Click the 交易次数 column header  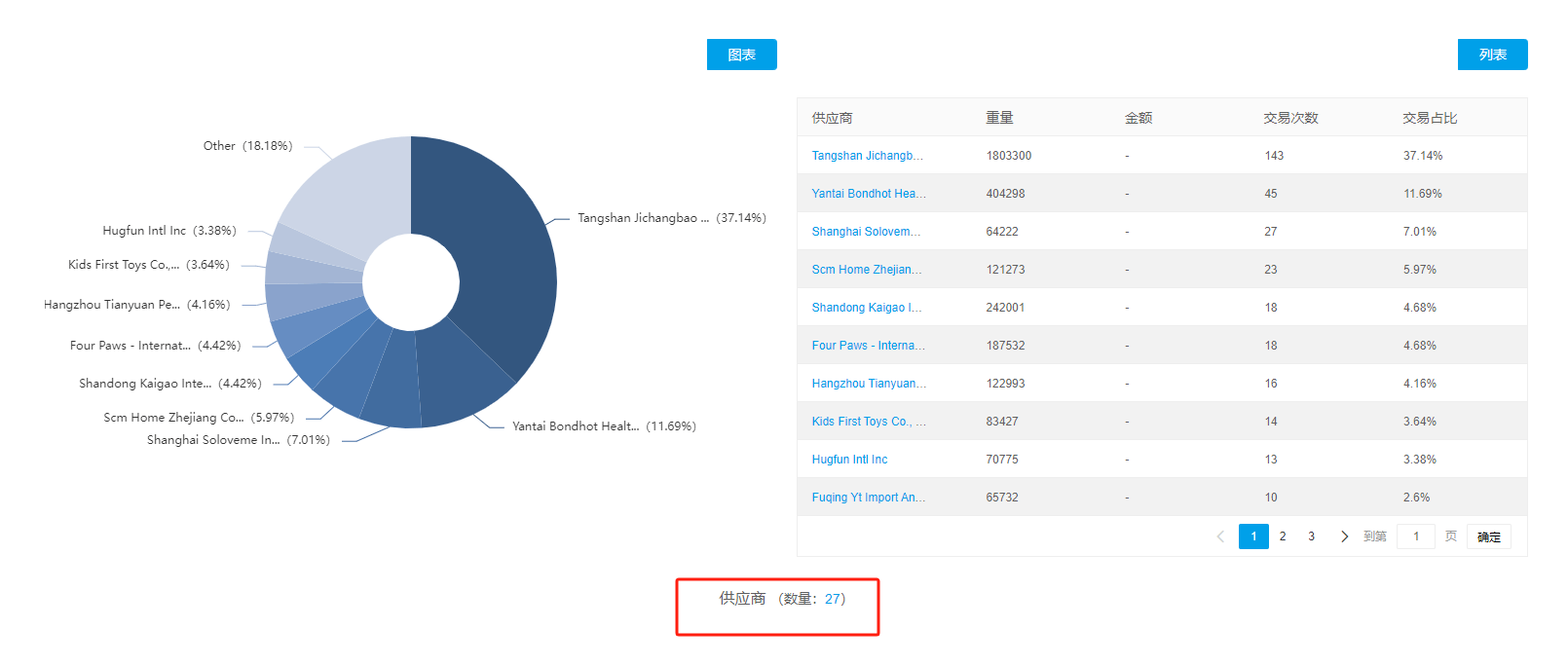pyautogui.click(x=1290, y=118)
